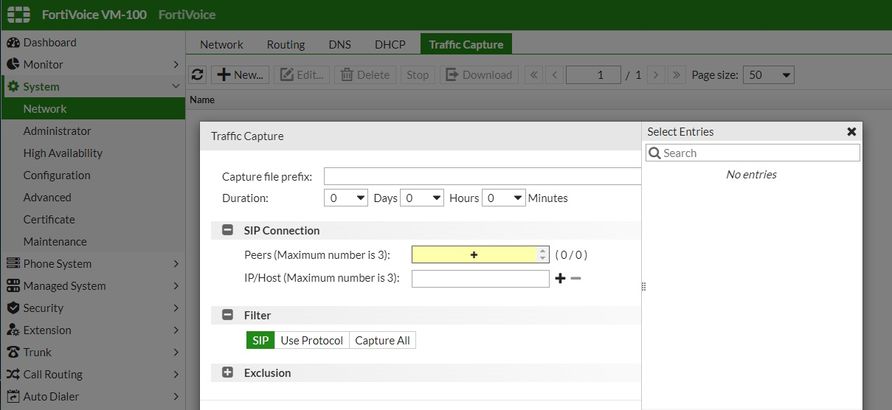The image size is (892, 410).
Task: Switch to the DHCP tab
Action: click(390, 44)
